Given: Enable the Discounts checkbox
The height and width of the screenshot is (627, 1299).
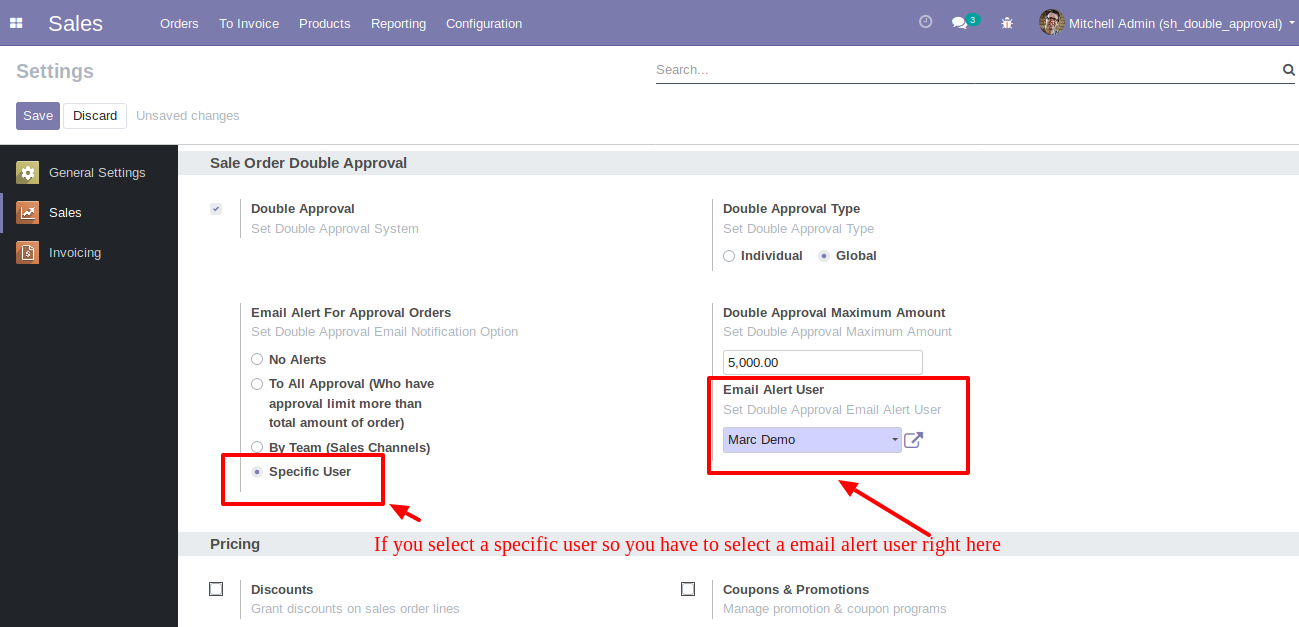Looking at the screenshot, I should pyautogui.click(x=216, y=589).
